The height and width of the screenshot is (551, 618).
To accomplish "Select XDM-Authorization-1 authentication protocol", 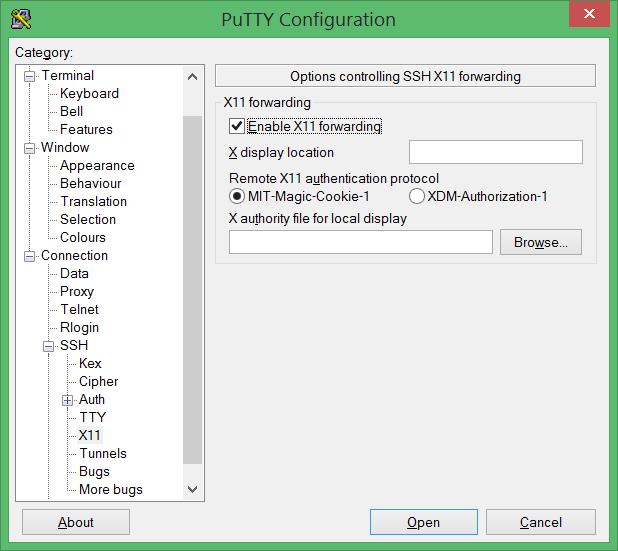I will (417, 196).
